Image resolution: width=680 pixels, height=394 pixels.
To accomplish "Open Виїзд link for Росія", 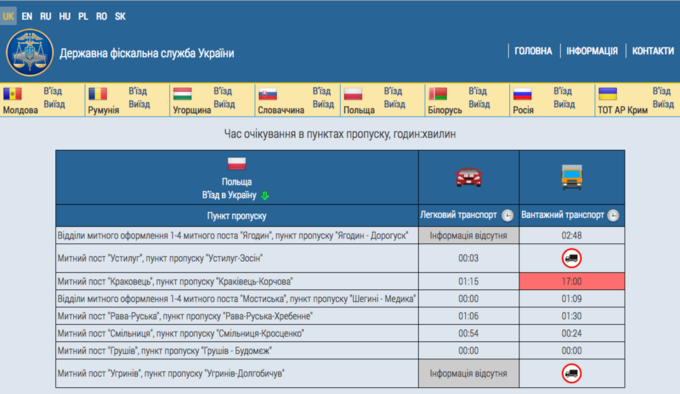I will (x=564, y=104).
